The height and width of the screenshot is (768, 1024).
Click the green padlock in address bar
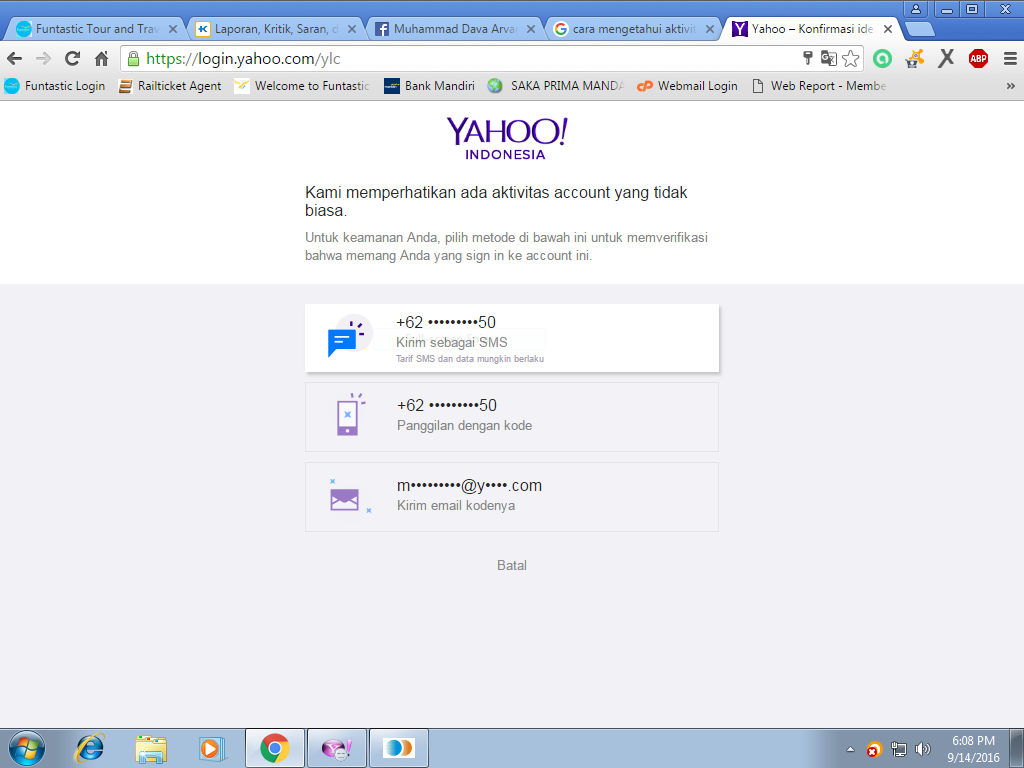[x=133, y=59]
